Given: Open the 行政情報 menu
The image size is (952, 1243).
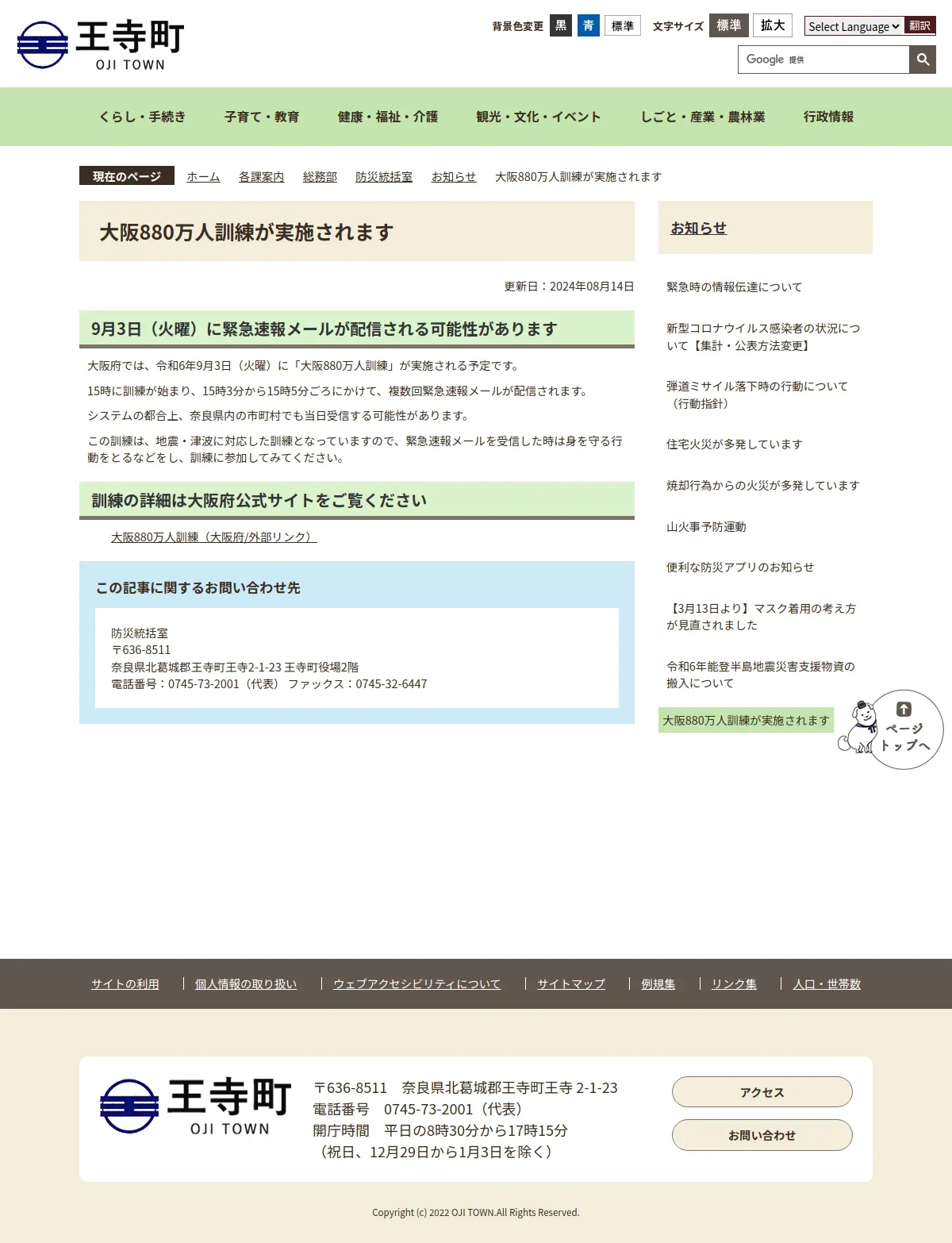Looking at the screenshot, I should click(829, 117).
